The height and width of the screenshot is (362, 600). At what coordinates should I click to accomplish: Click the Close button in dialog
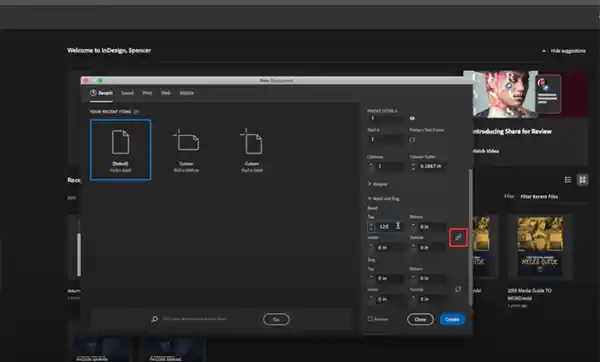[421, 319]
